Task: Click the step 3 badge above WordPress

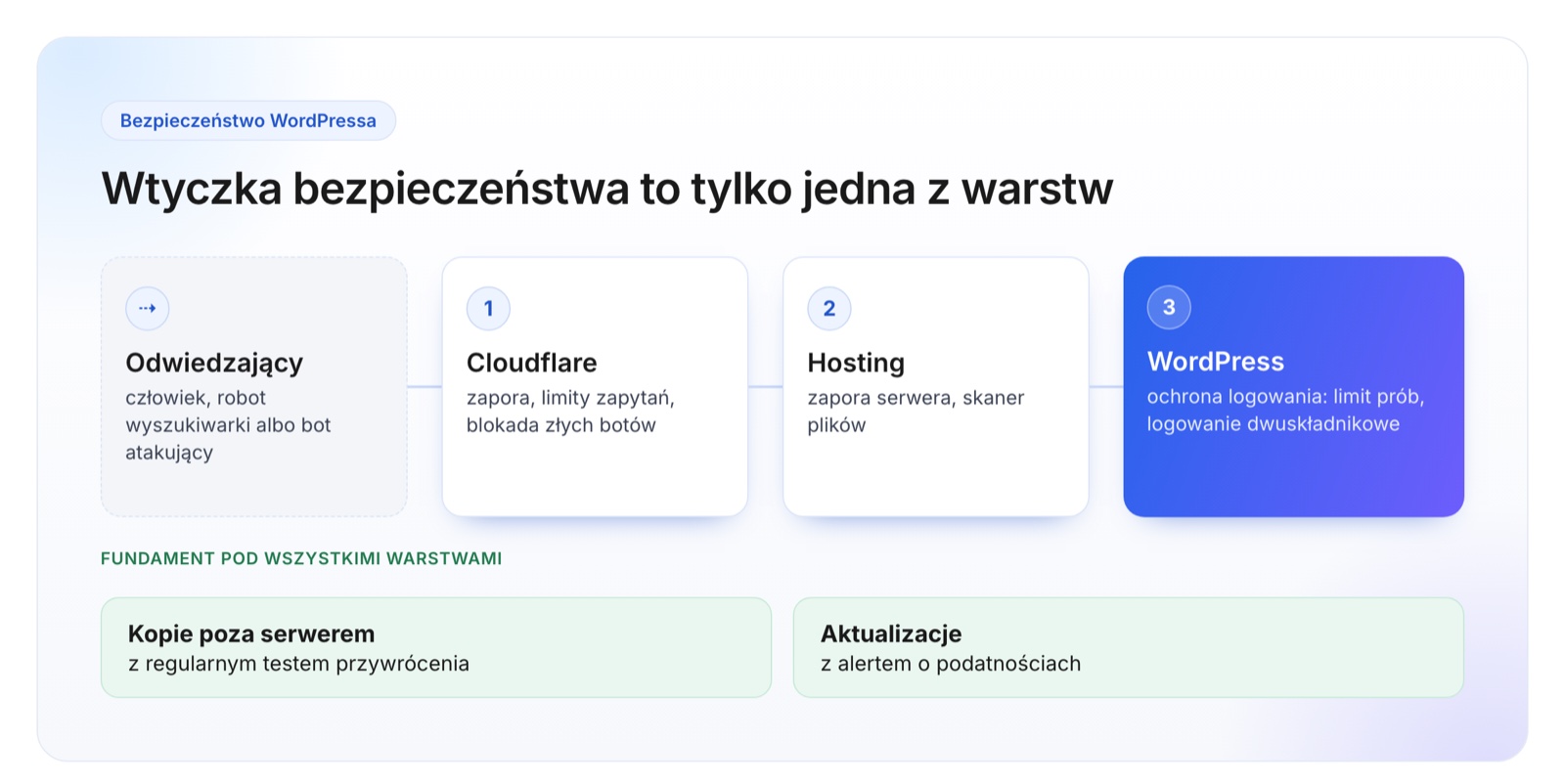Action: pos(1169,307)
